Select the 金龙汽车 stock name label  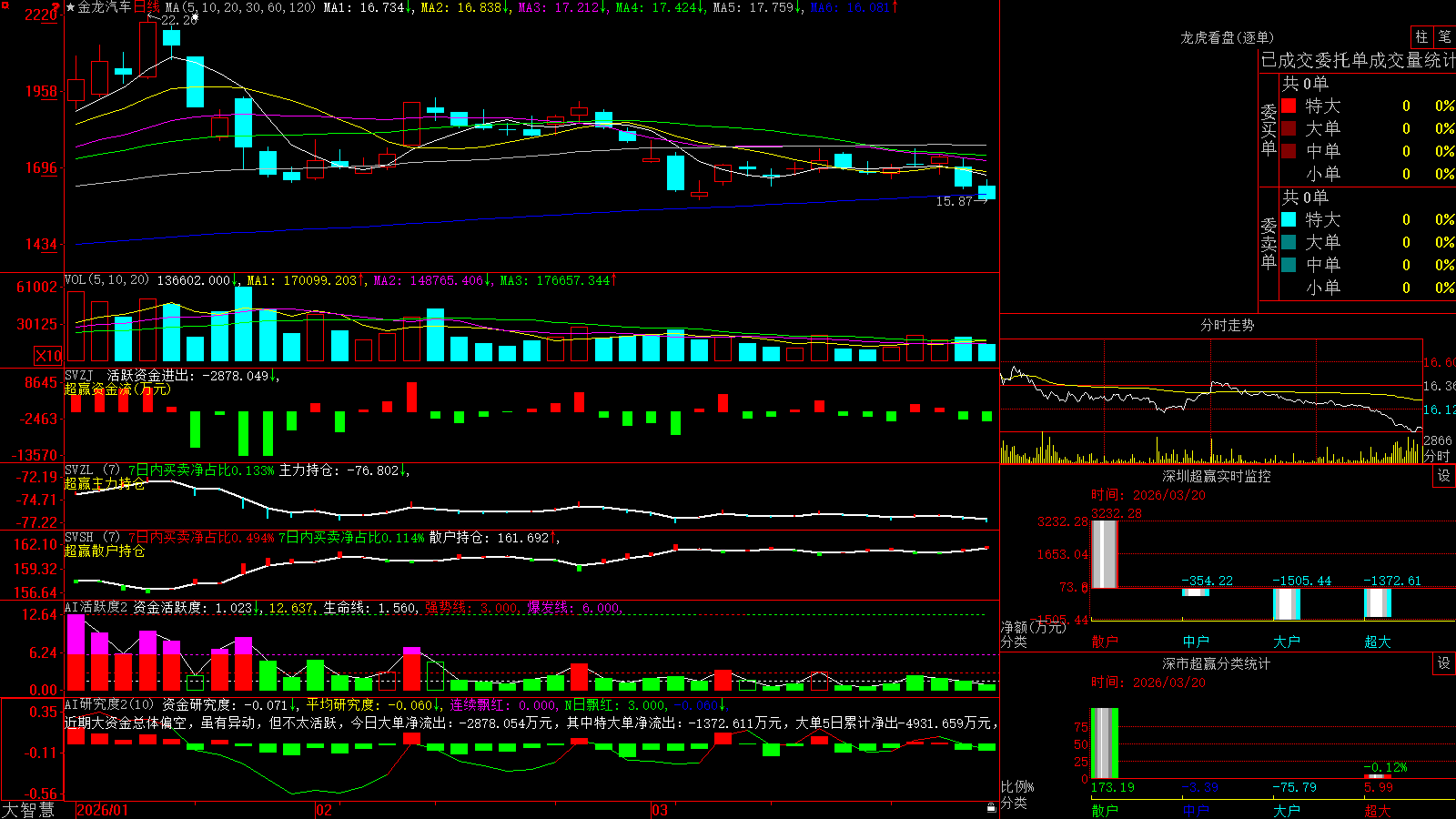(x=105, y=7)
